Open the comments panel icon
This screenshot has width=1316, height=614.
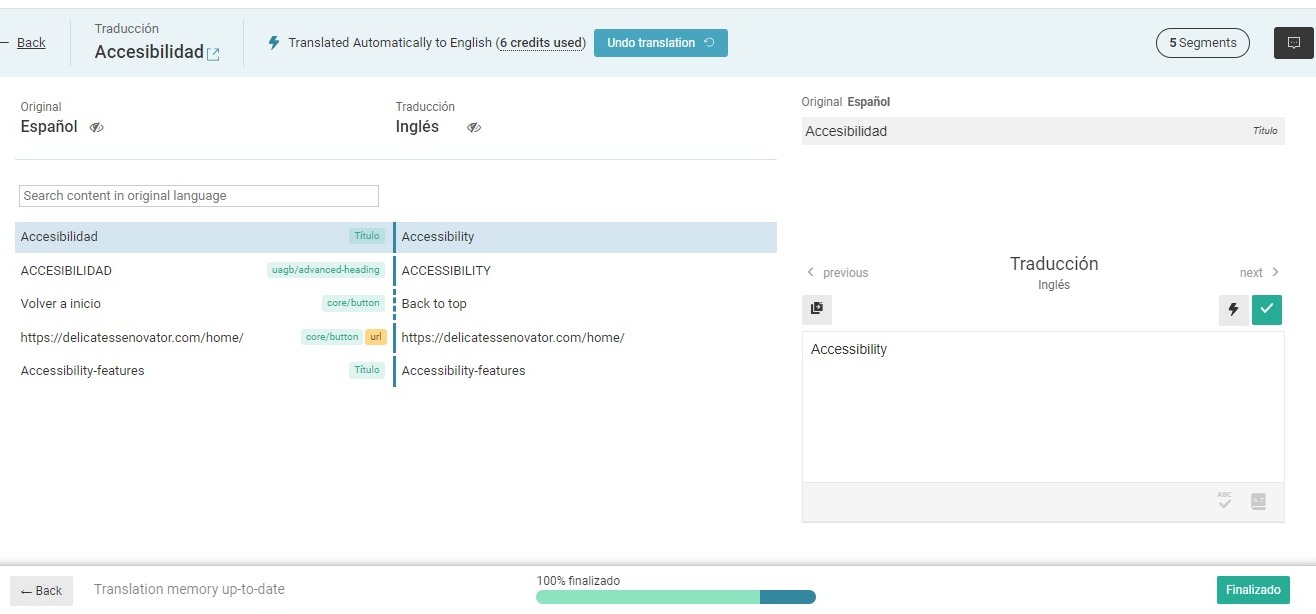1293,43
